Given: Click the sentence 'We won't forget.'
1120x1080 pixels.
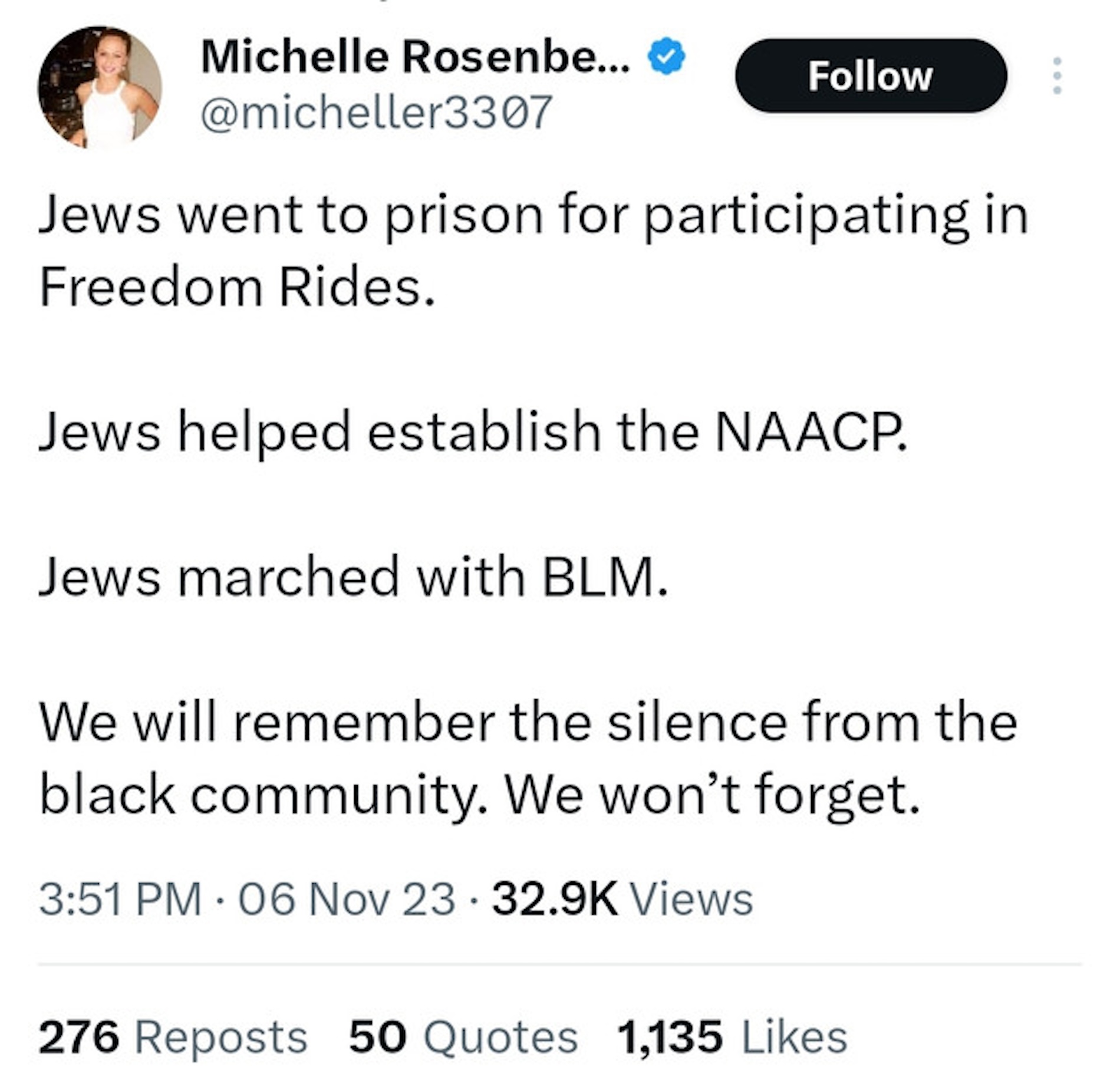Looking at the screenshot, I should tap(711, 794).
